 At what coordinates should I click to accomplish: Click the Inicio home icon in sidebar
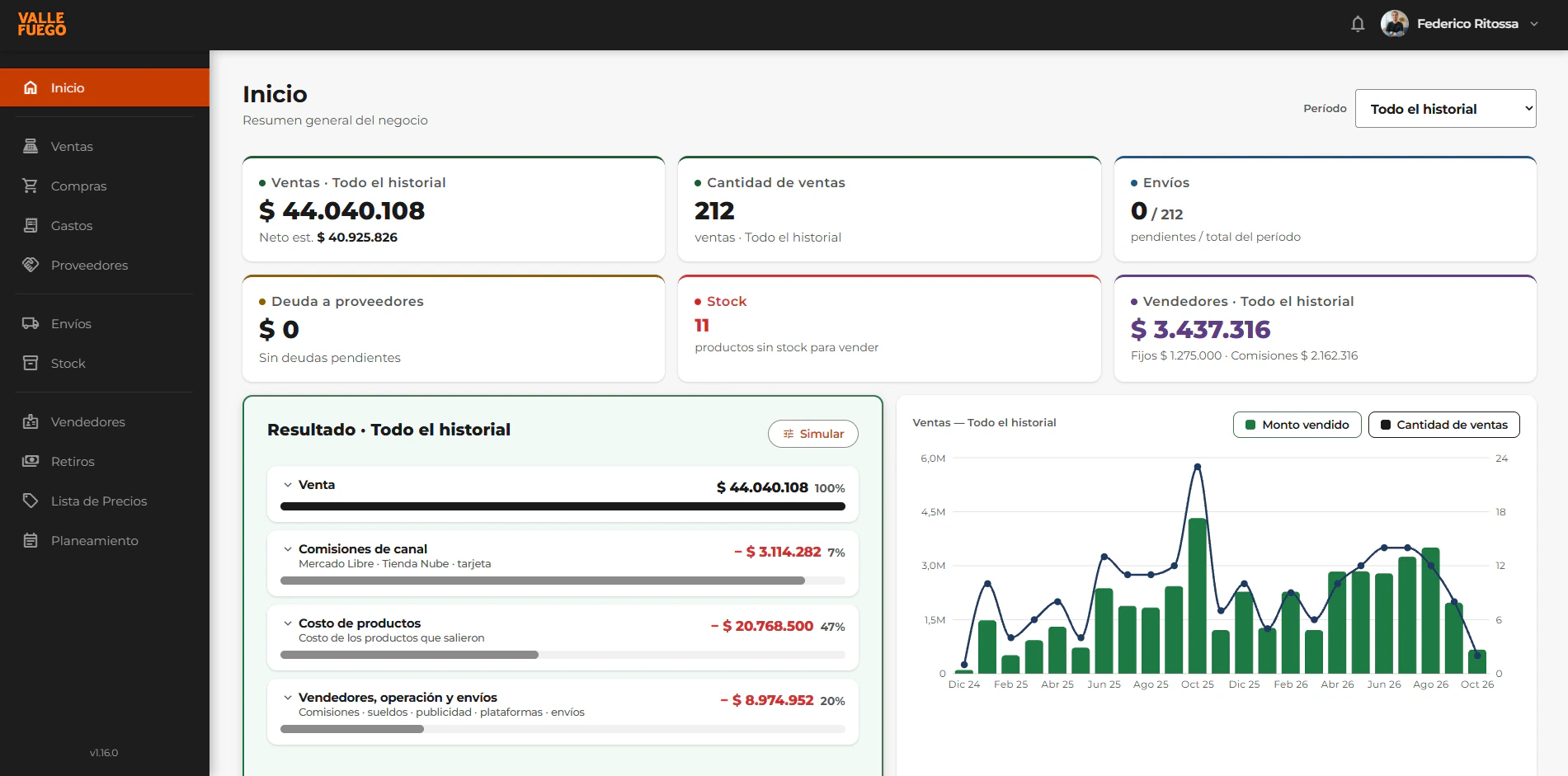[x=31, y=87]
